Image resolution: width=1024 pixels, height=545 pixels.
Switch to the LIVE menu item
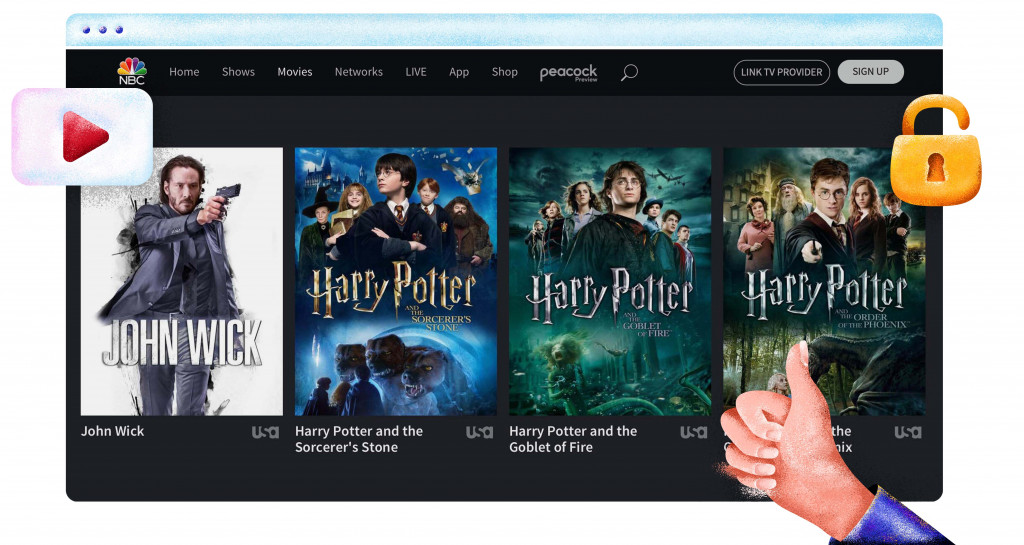[x=415, y=72]
